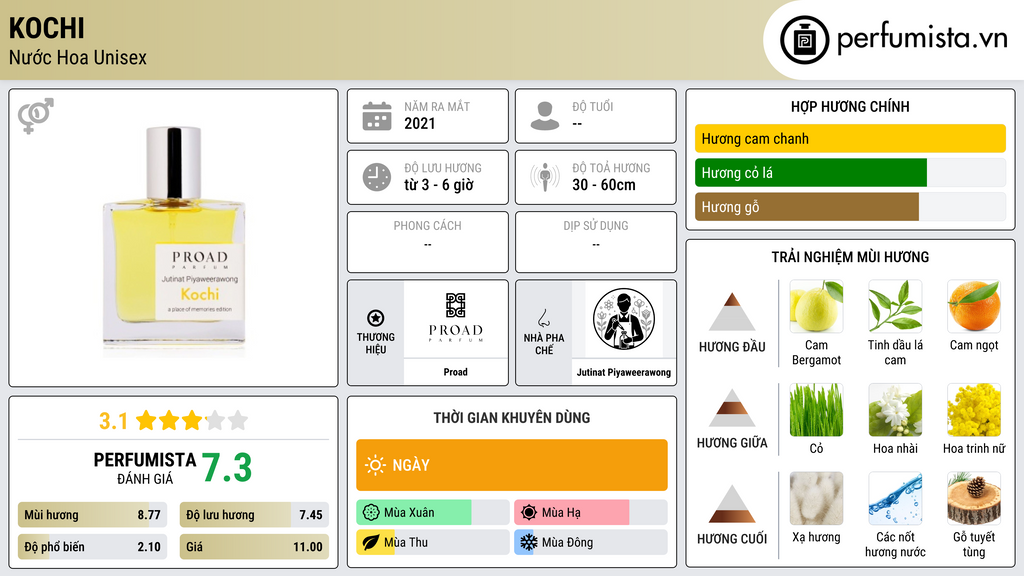Click the perfumista.vn site name
1024x576 pixels.
tap(922, 38)
